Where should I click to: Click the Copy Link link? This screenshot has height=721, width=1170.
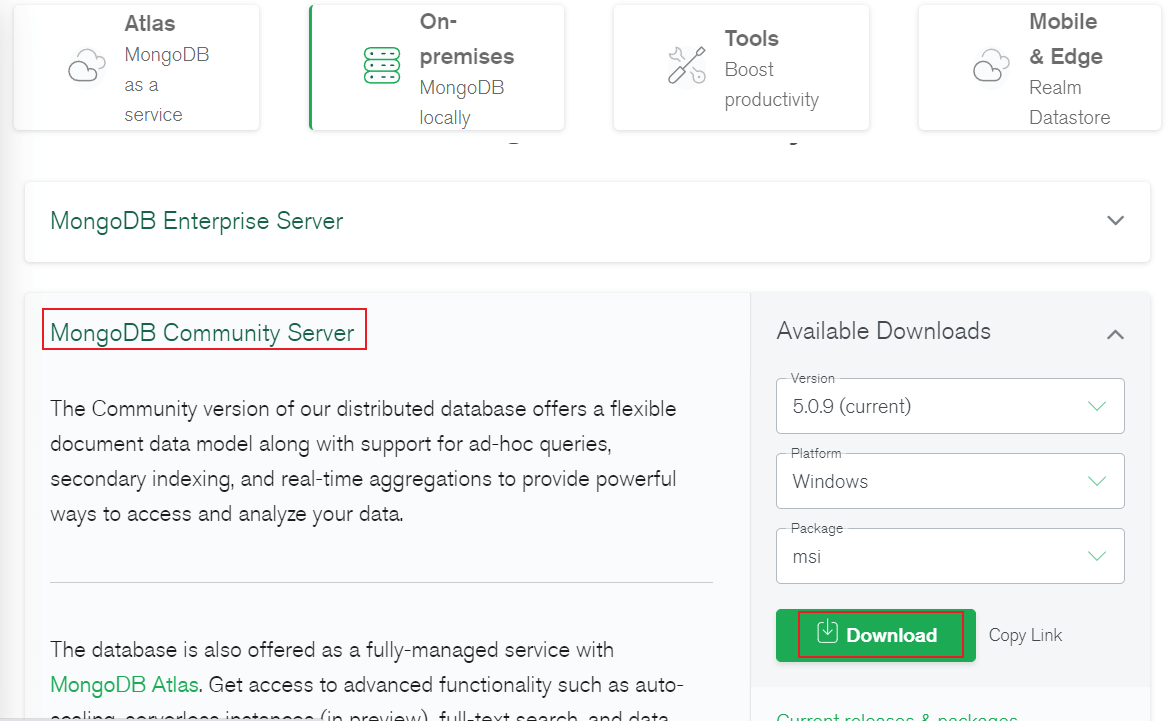1025,635
